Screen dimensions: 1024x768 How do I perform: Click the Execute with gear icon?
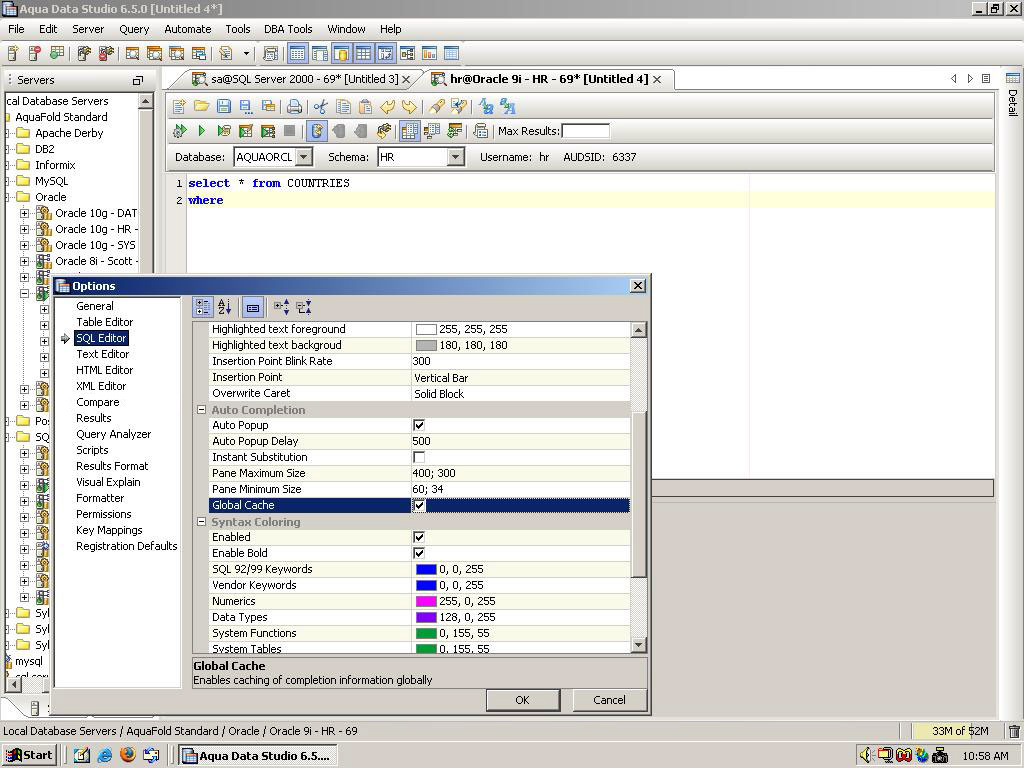180,131
